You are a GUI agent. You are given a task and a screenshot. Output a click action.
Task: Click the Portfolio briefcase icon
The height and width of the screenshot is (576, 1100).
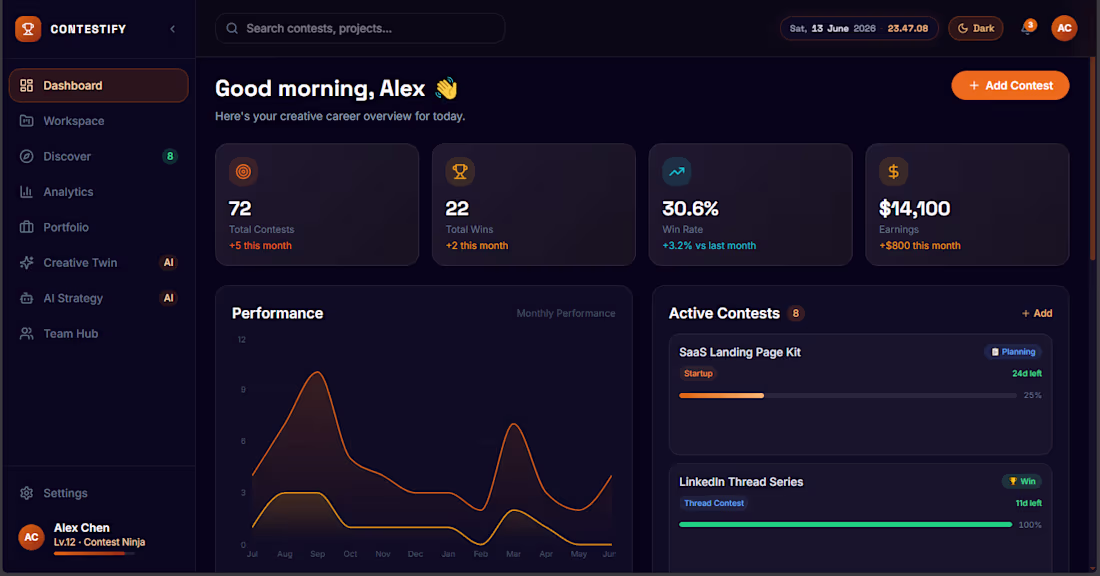[27, 227]
